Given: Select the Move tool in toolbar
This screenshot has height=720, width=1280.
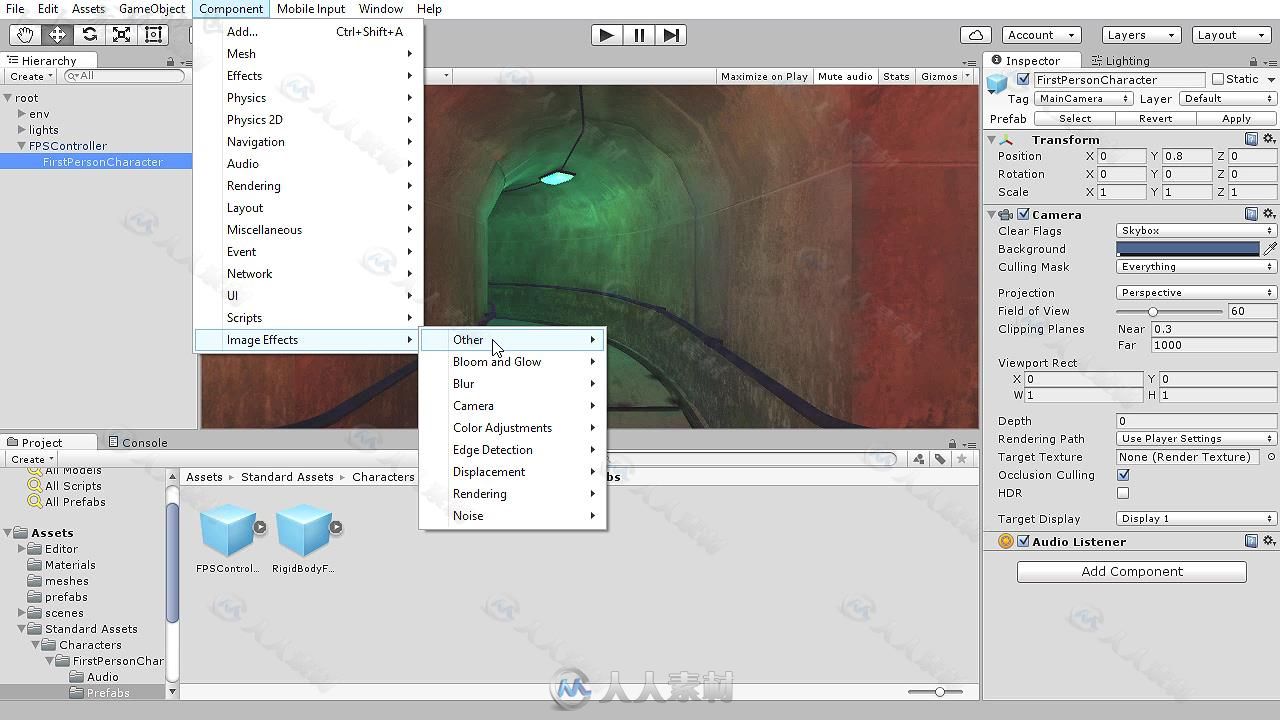Looking at the screenshot, I should click(x=57, y=34).
